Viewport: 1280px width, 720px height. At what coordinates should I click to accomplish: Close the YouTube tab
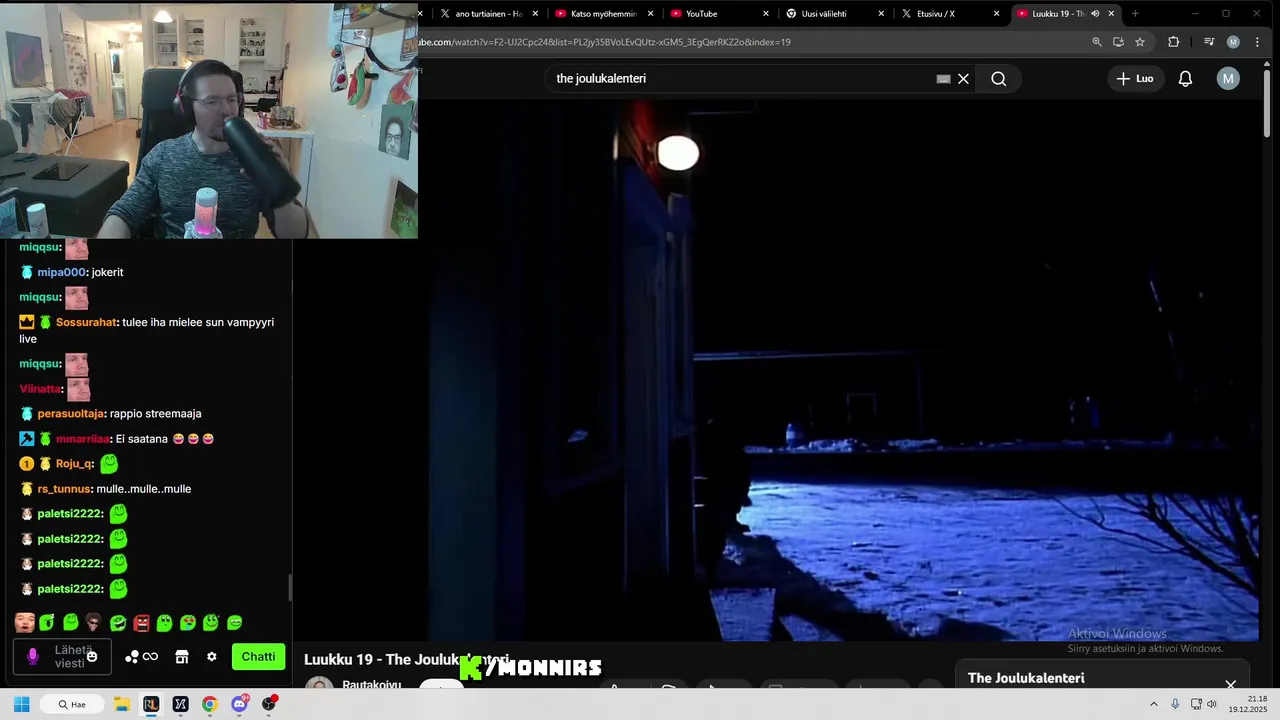pos(766,14)
